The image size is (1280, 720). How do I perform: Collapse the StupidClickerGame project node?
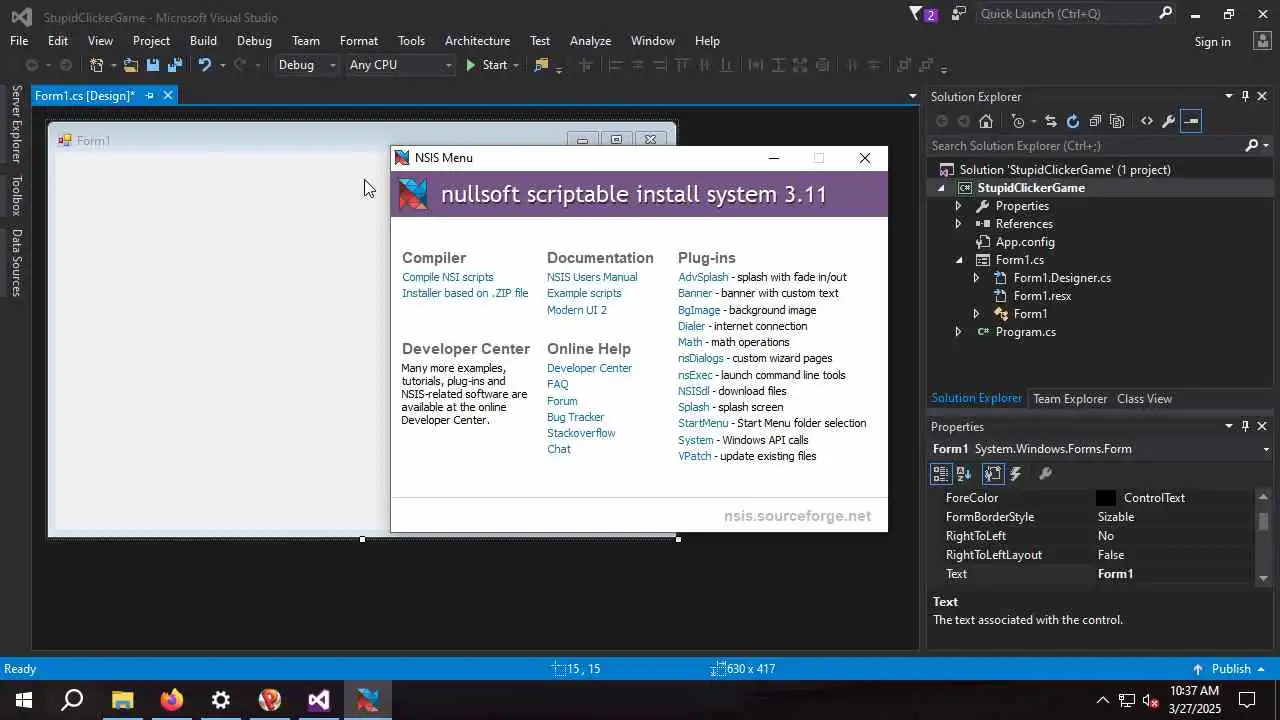coord(941,188)
